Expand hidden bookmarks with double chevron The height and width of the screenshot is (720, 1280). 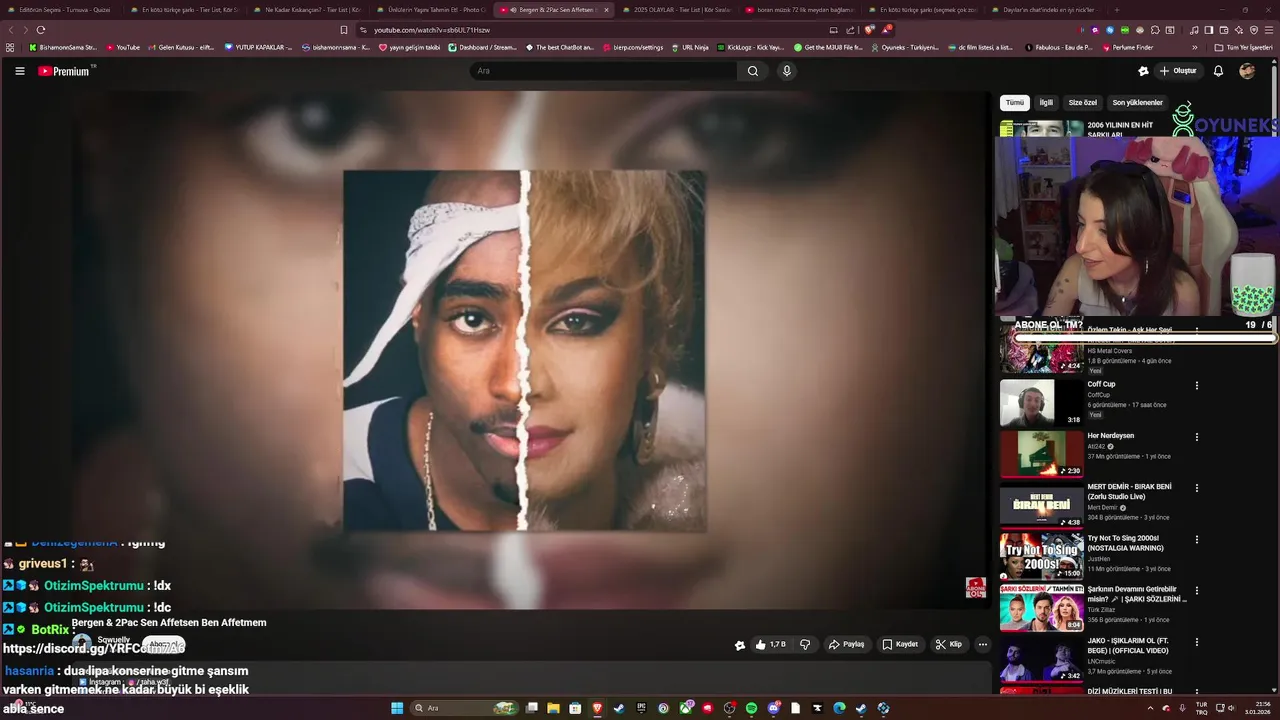(1194, 47)
